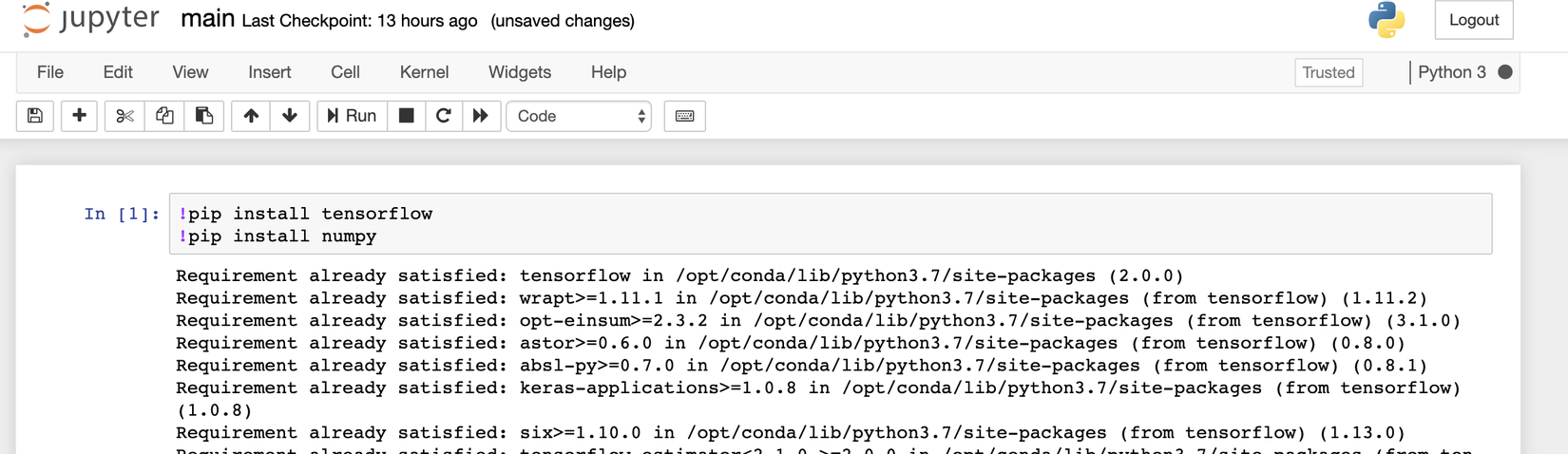Expand the Widgets menu
The width and height of the screenshot is (1568, 454).
[520, 72]
